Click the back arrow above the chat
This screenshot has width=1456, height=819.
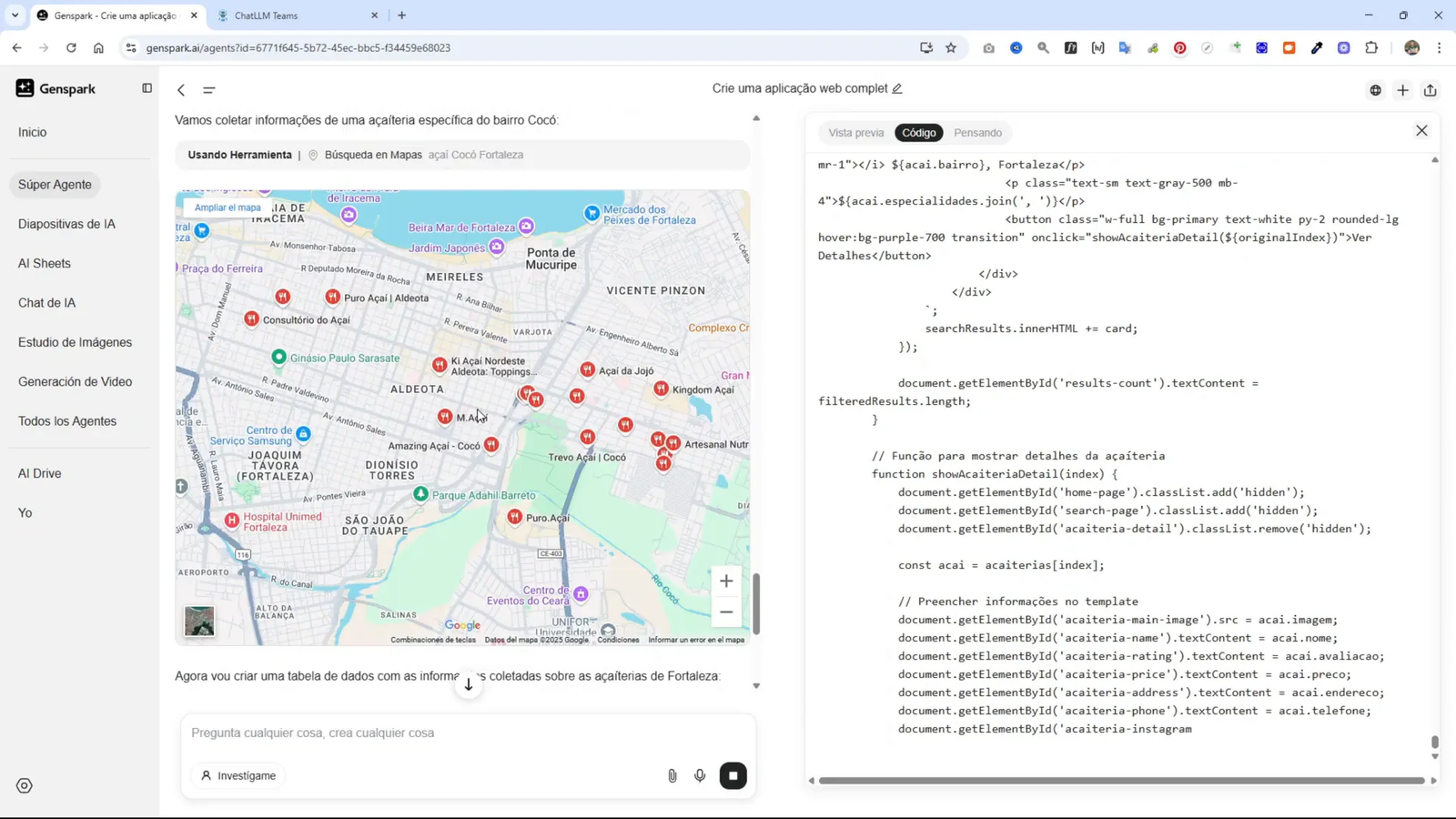point(181,90)
